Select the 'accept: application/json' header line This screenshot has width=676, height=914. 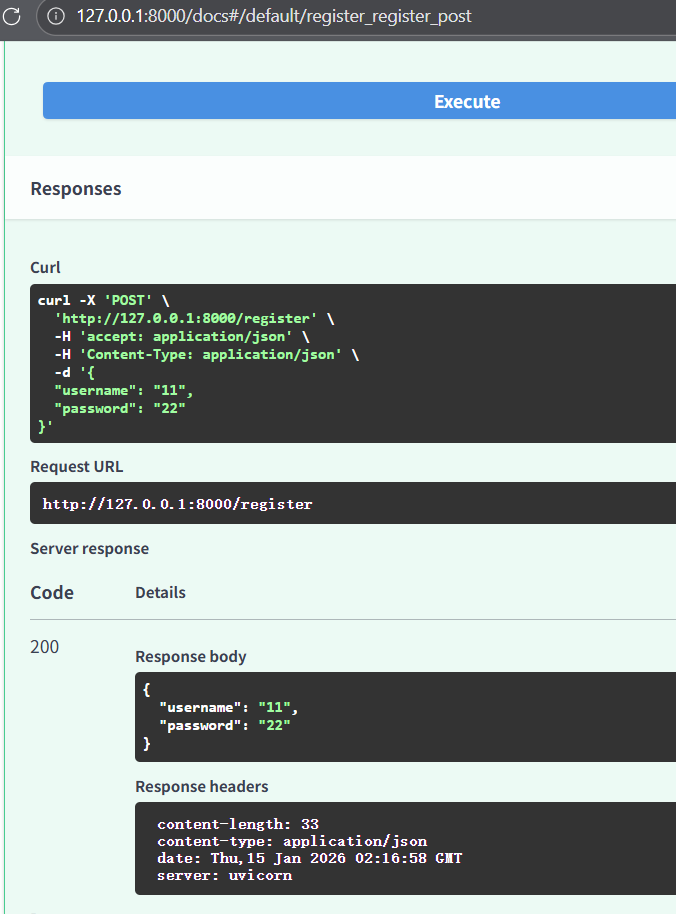pos(182,336)
